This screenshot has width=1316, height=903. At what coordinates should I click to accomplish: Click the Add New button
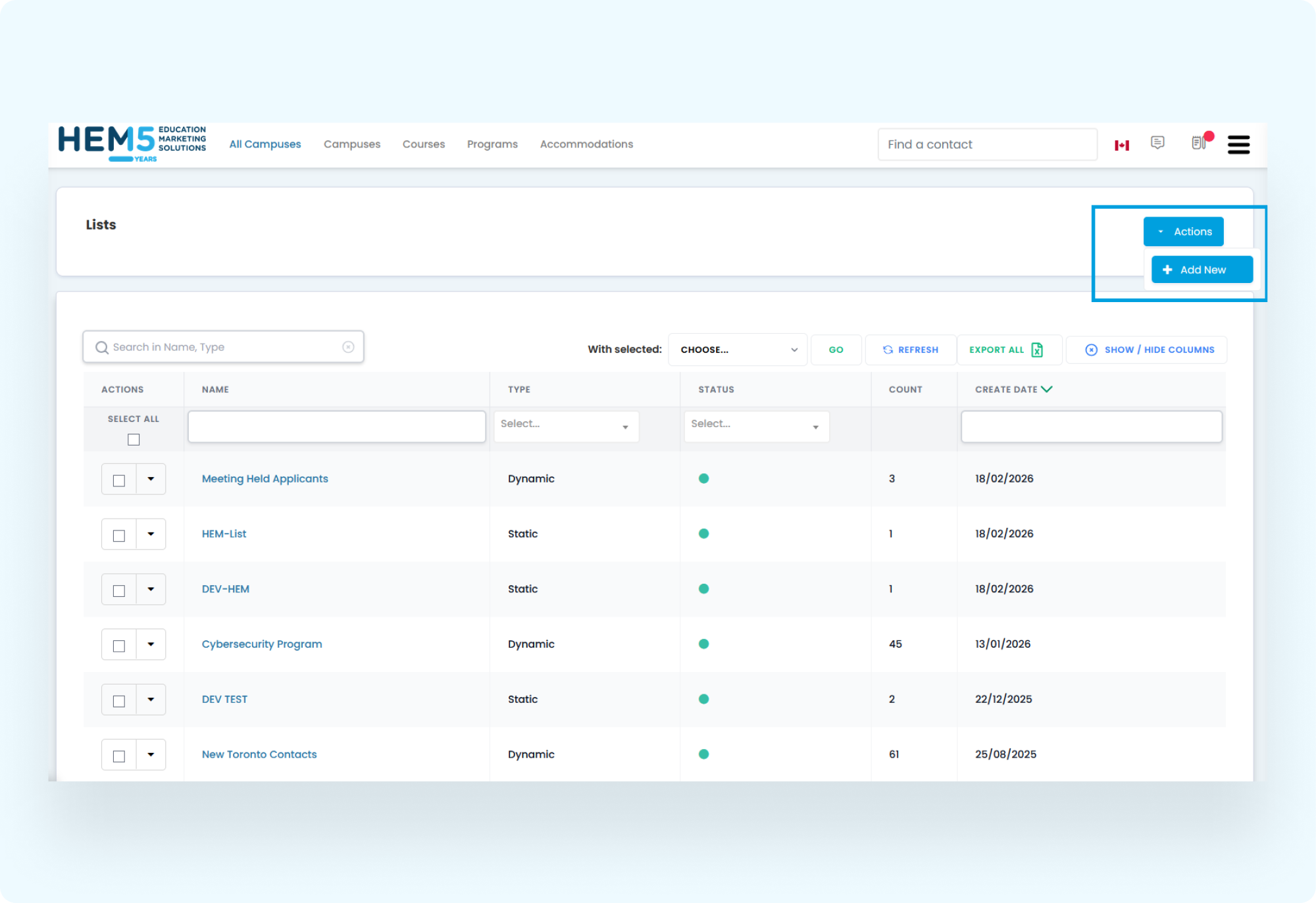1202,270
